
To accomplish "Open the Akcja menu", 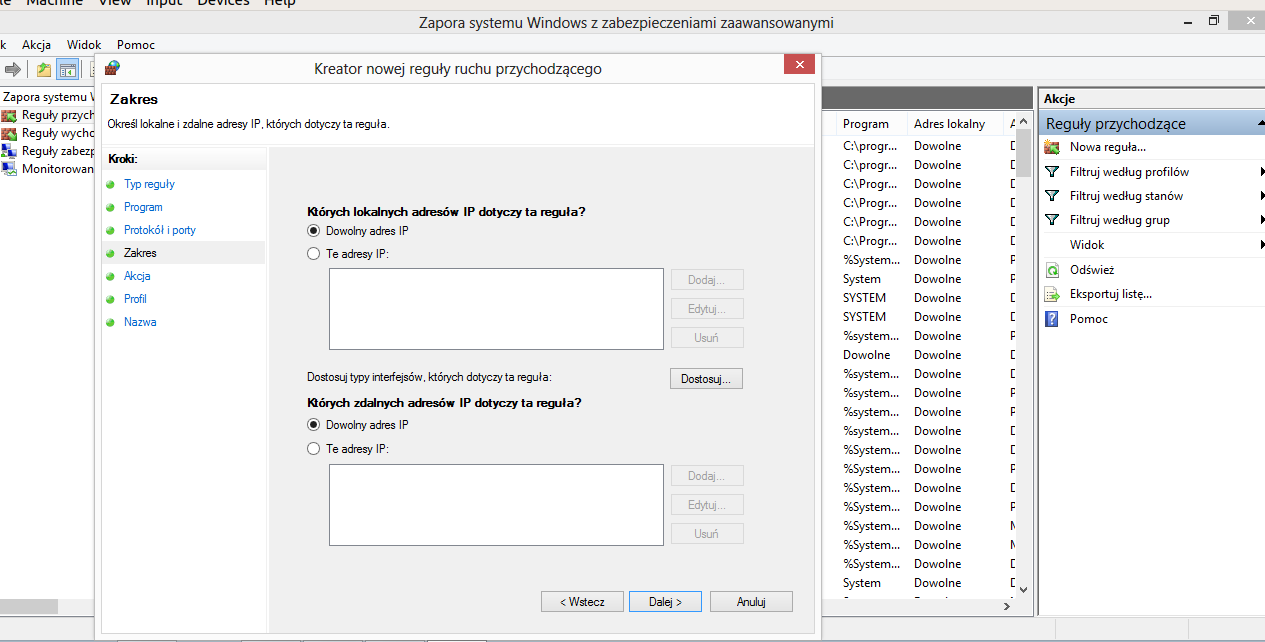I will point(36,45).
